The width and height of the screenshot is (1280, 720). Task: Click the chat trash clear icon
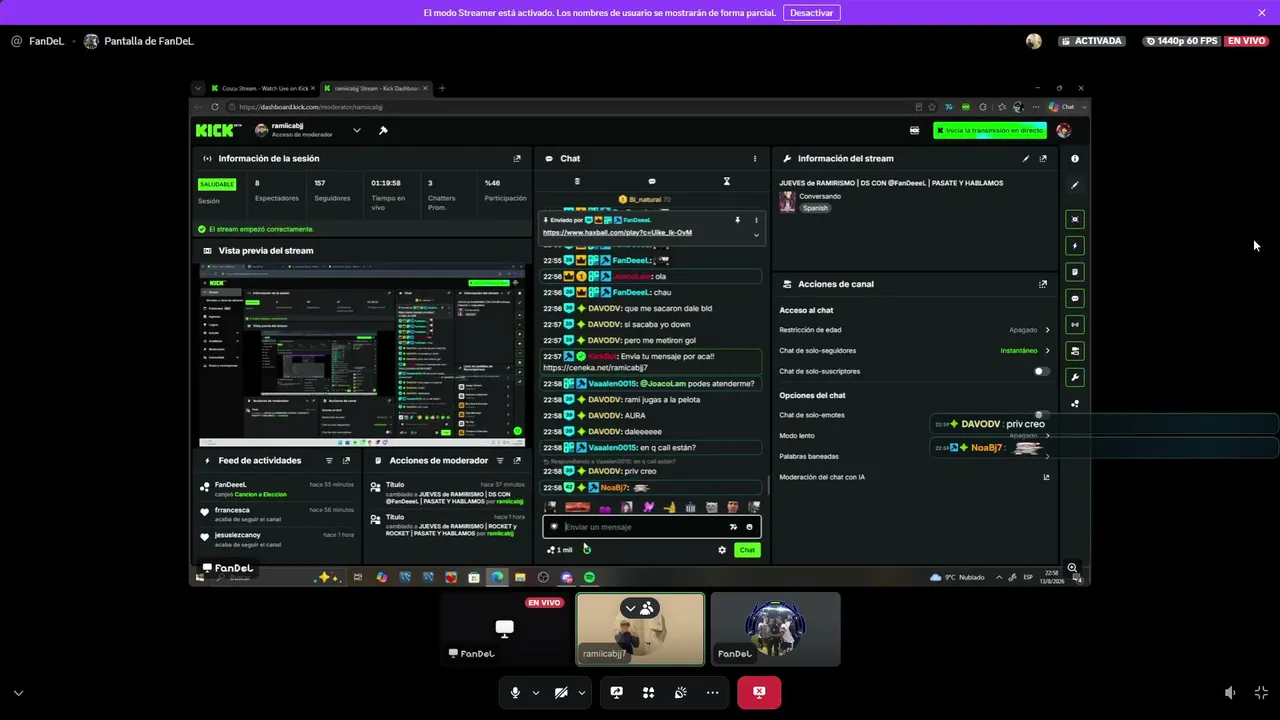577,181
